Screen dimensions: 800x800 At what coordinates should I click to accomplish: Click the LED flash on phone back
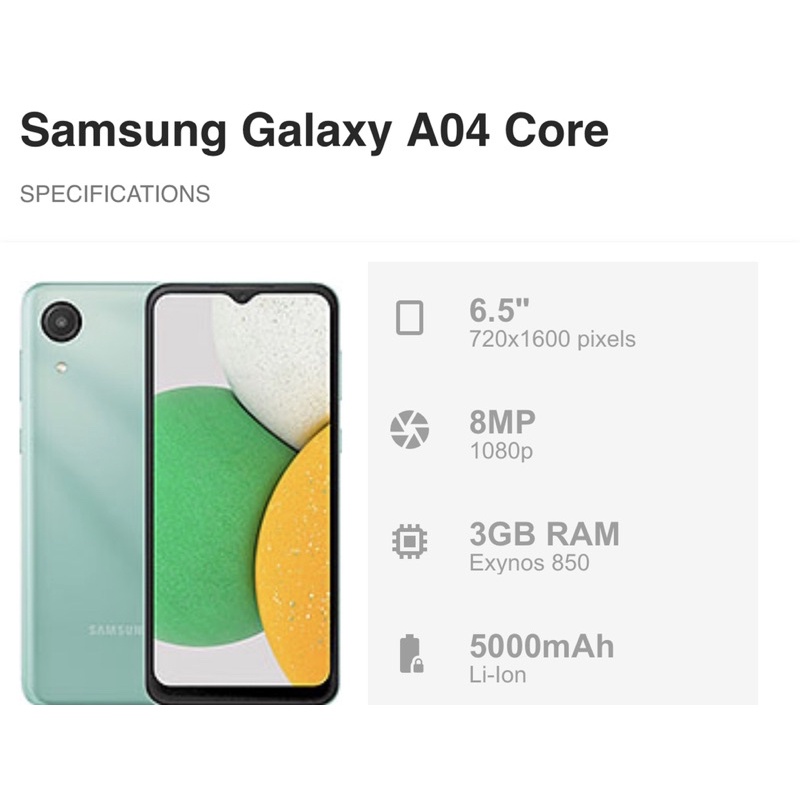pos(62,366)
